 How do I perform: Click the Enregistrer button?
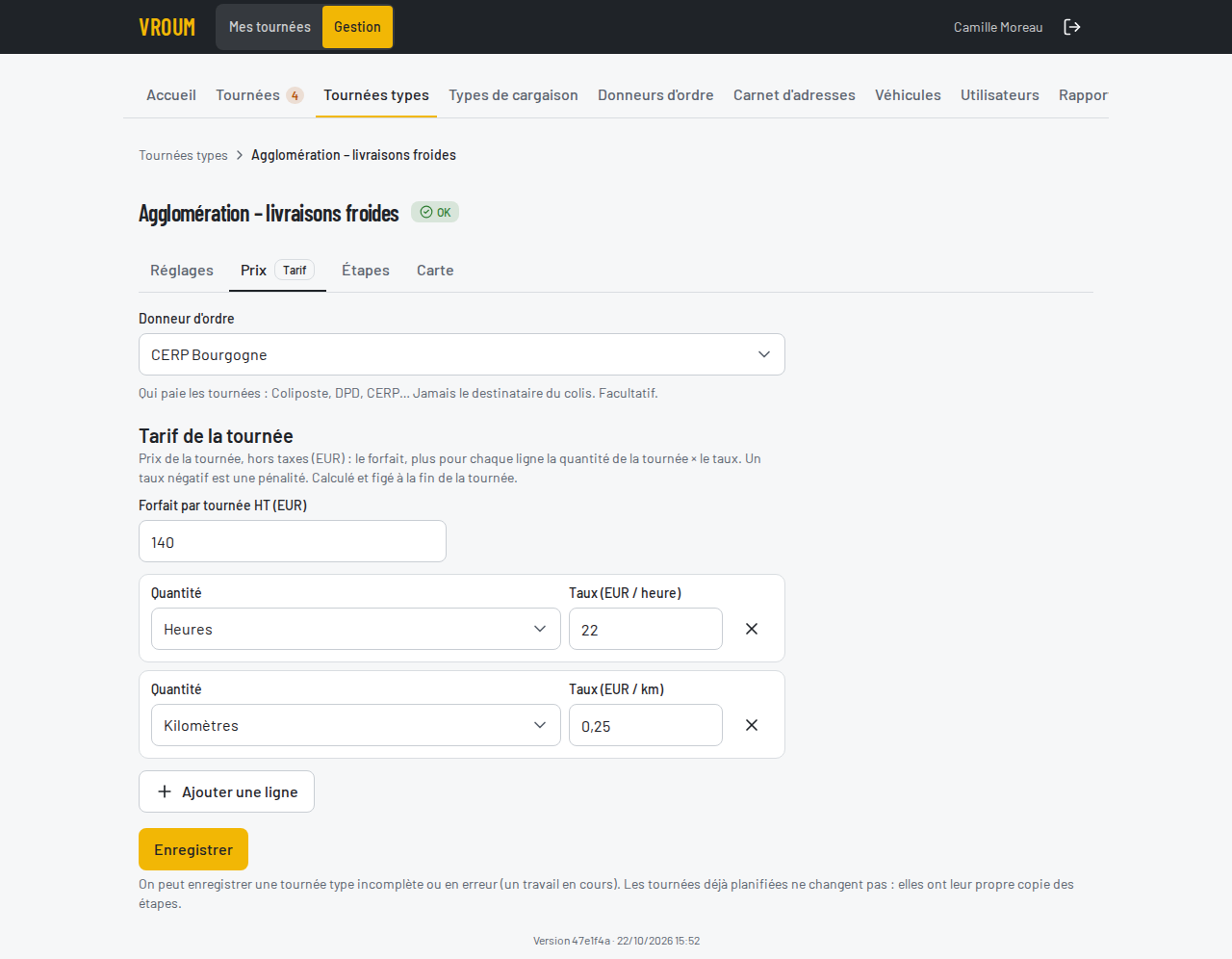(193, 849)
